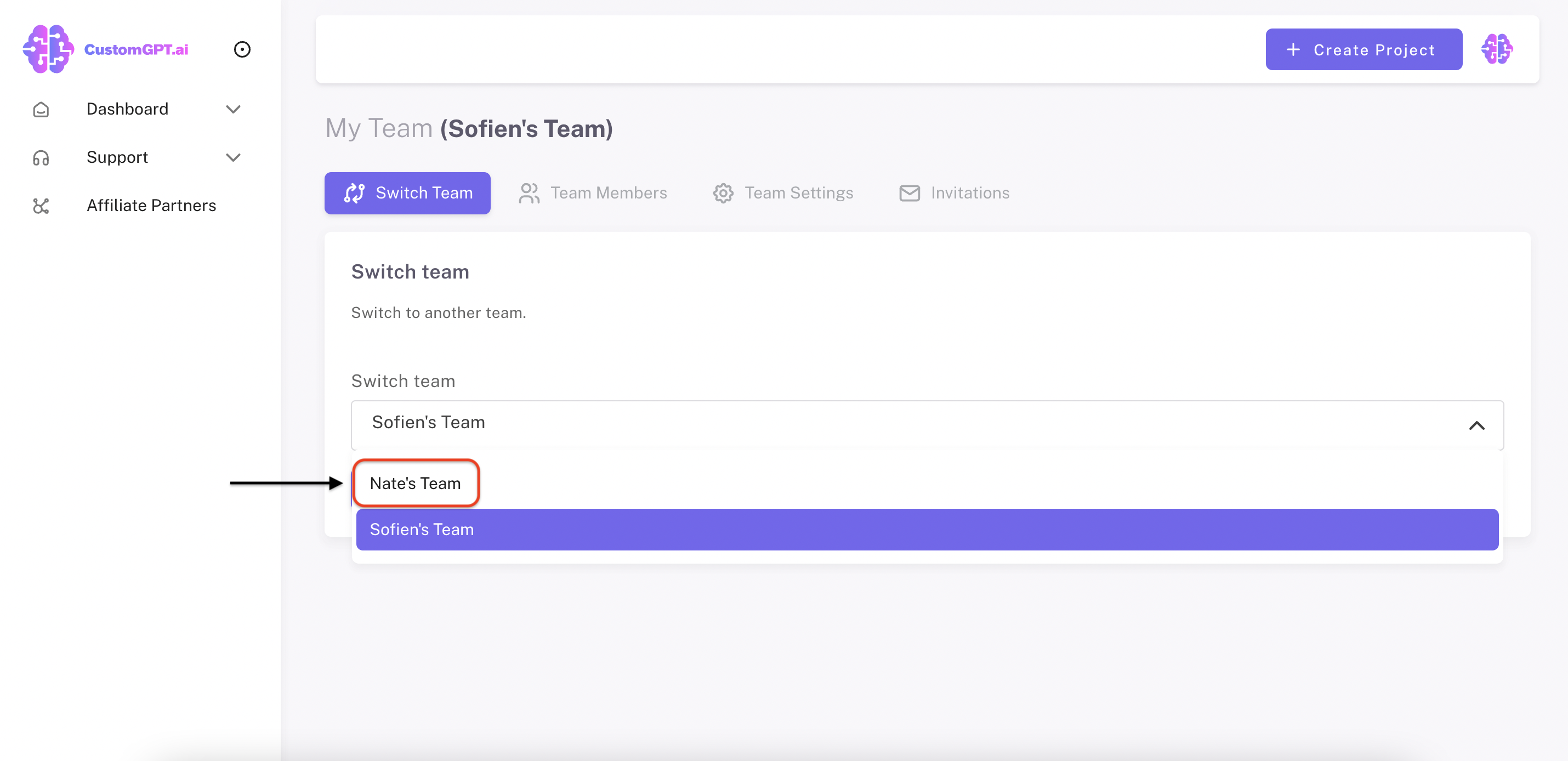Select Nate's Team from dropdown list
Image resolution: width=1568 pixels, height=761 pixels.
(x=415, y=484)
